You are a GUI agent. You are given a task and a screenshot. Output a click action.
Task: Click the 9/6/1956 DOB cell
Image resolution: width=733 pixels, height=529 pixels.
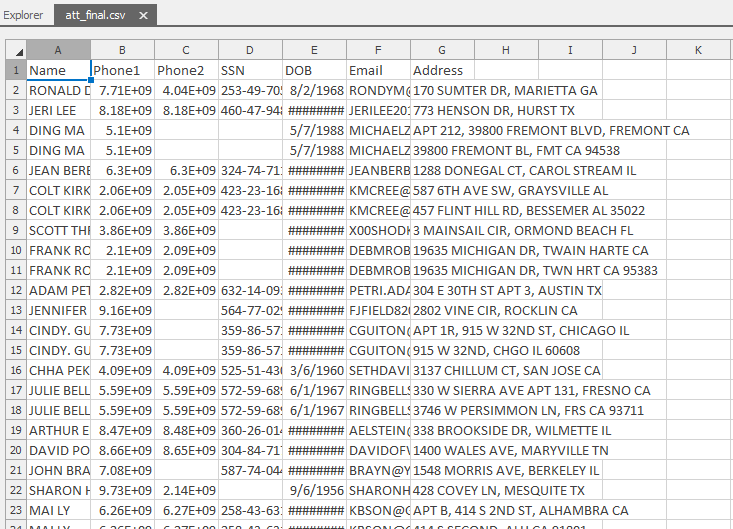[x=314, y=490]
